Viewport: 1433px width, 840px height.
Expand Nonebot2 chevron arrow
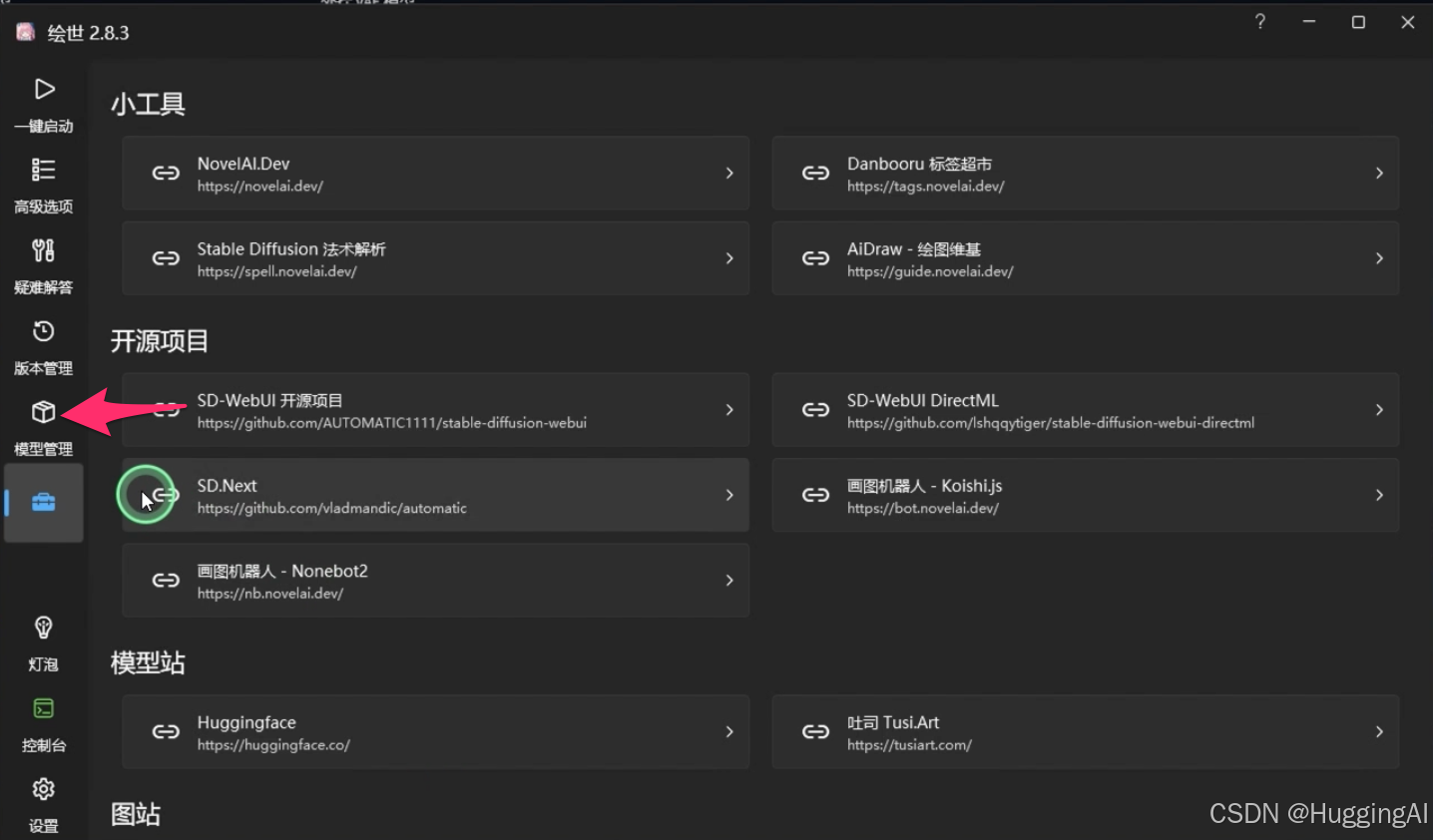[729, 581]
